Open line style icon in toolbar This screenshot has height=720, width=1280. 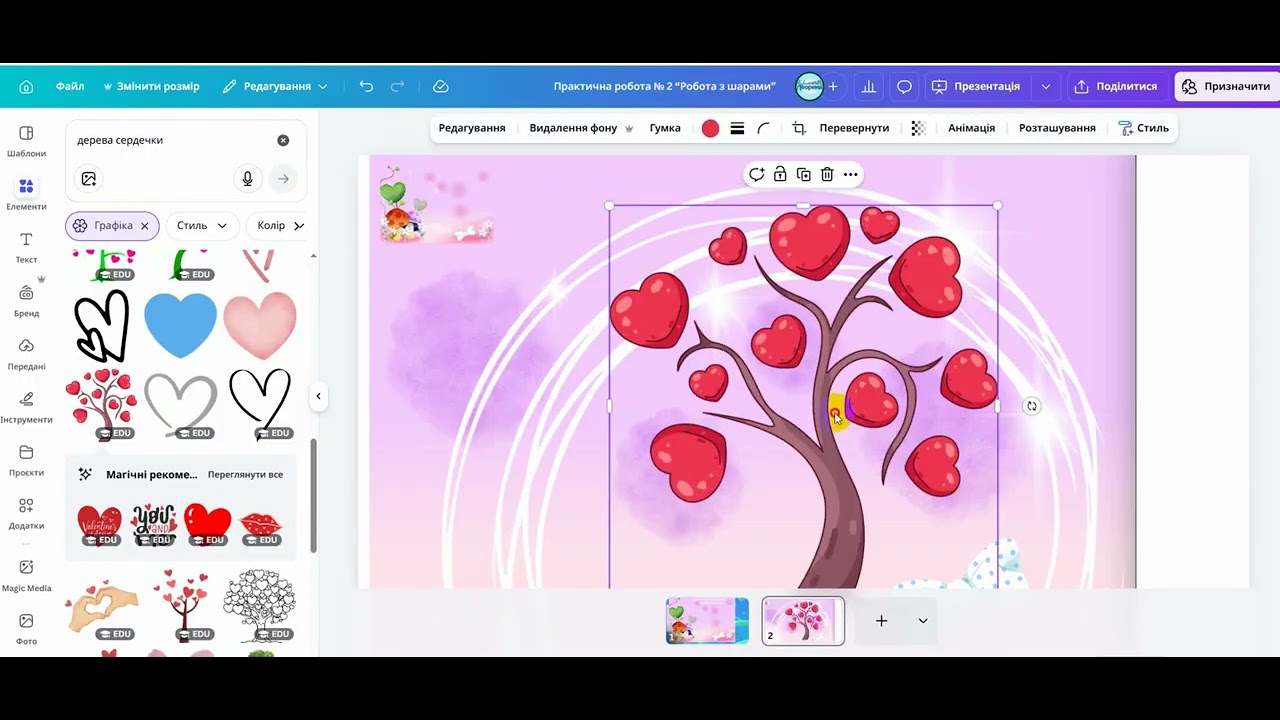pos(737,128)
